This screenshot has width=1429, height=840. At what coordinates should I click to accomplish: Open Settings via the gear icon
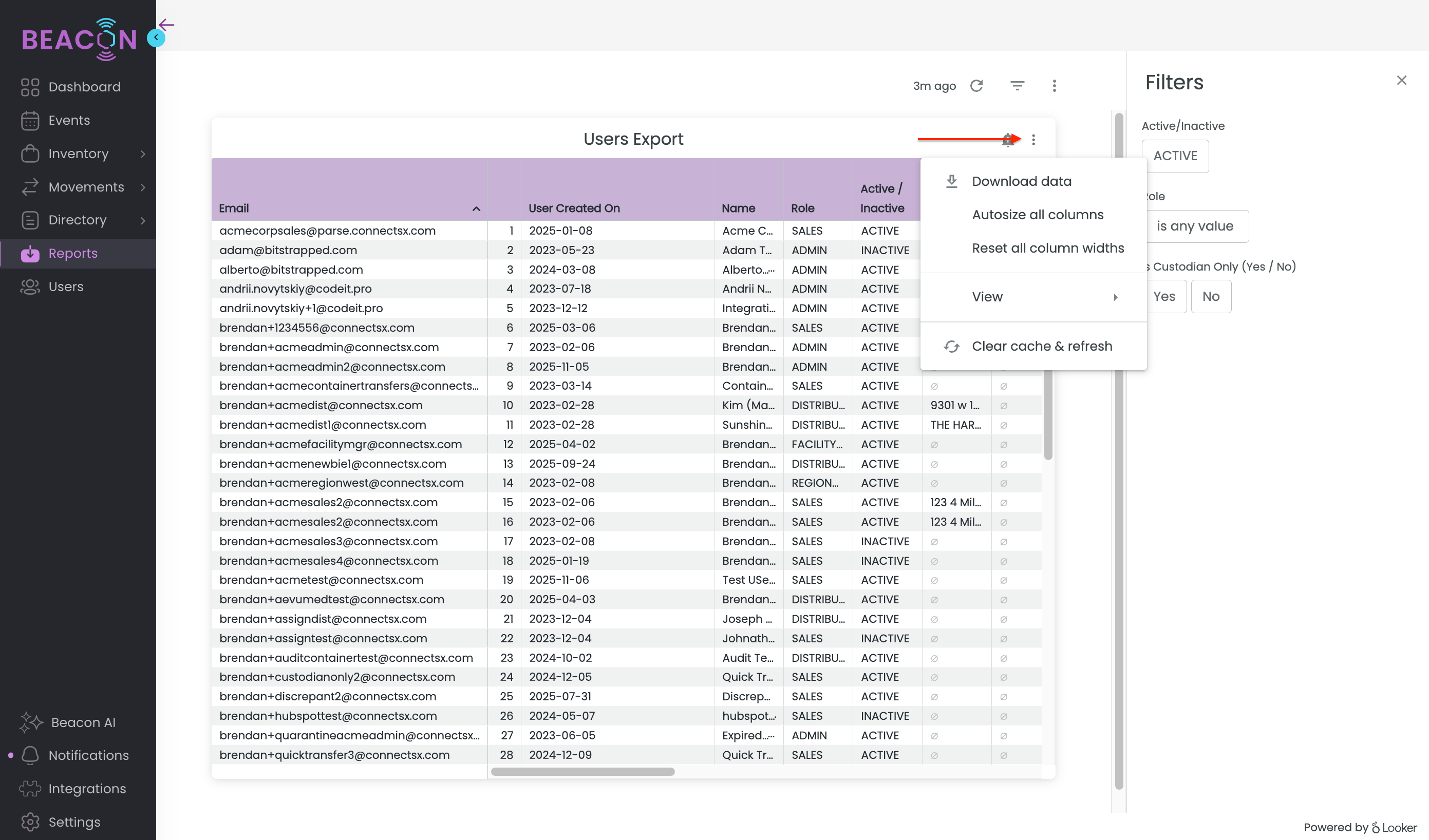(30, 822)
